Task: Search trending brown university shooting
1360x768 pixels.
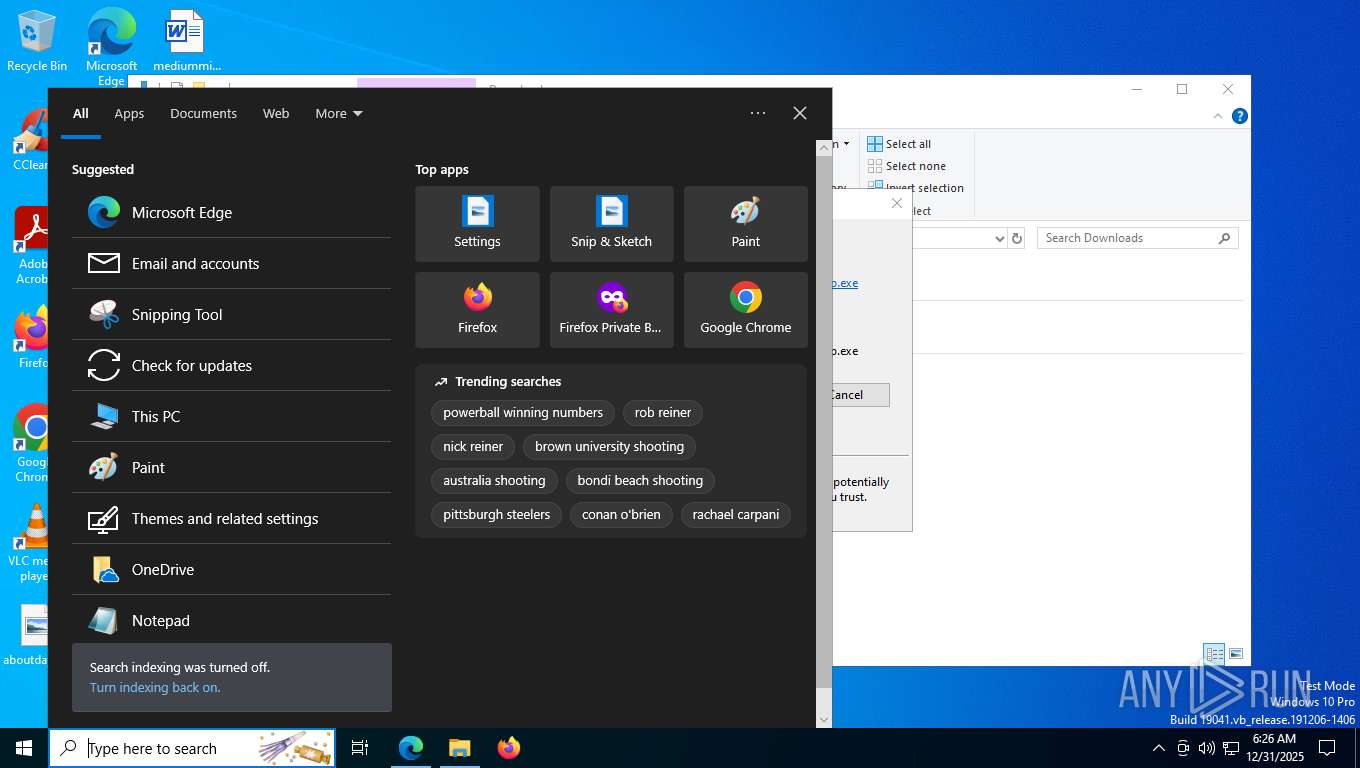Action: pyautogui.click(x=609, y=446)
